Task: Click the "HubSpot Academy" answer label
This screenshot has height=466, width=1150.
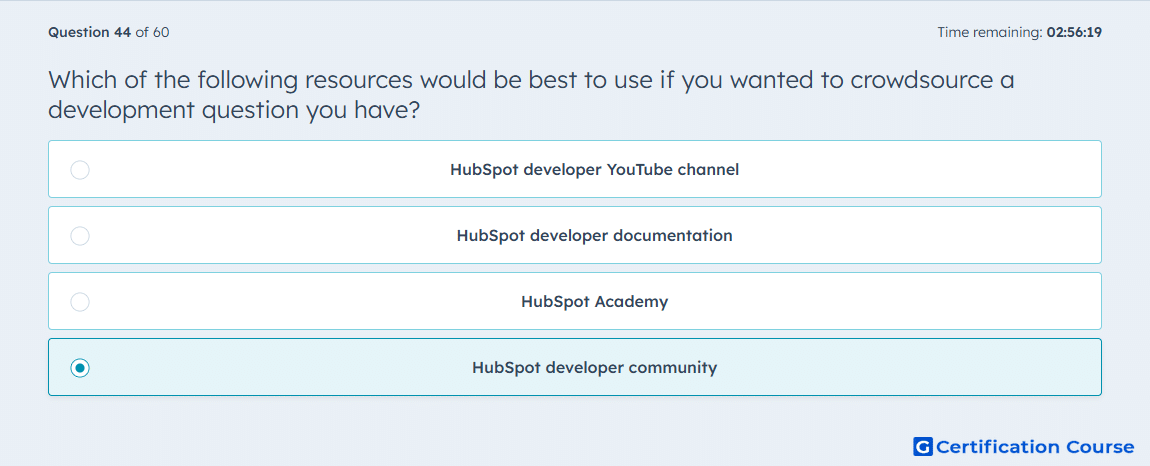Action: 594,302
